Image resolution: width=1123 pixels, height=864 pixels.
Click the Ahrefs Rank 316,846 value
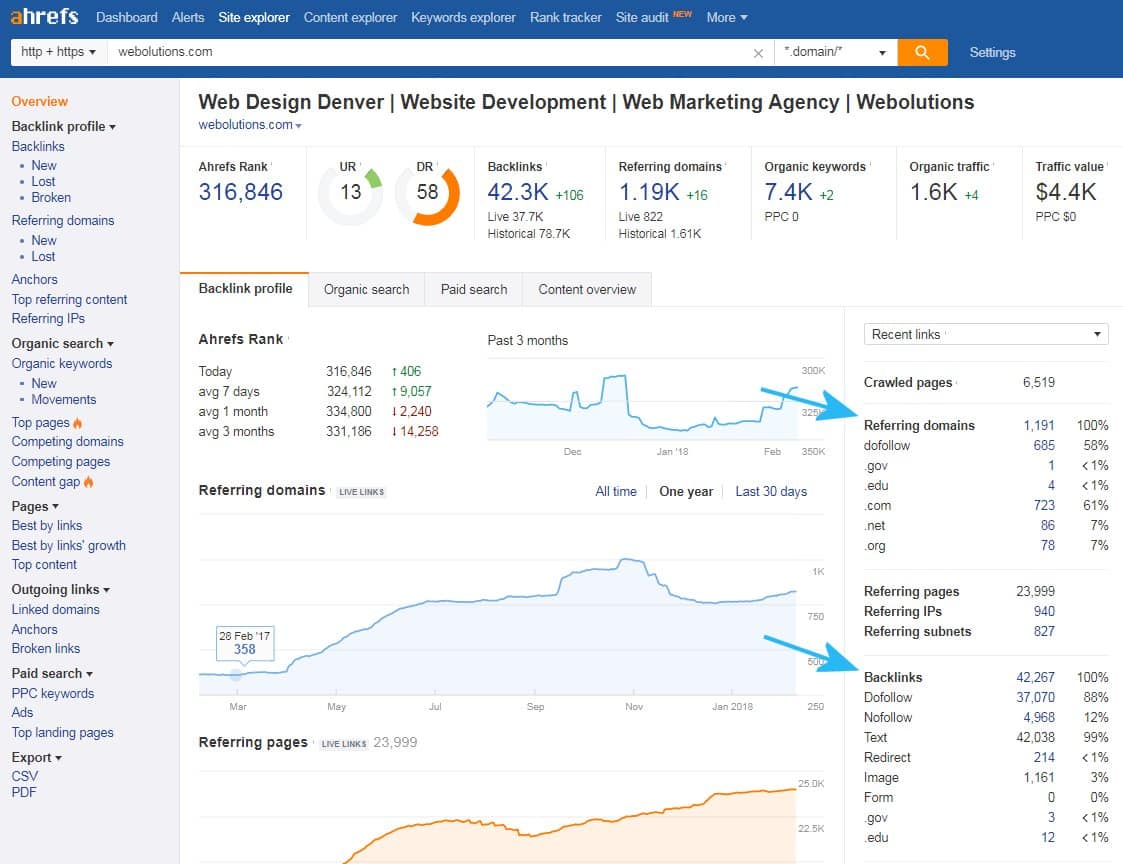pyautogui.click(x=241, y=192)
